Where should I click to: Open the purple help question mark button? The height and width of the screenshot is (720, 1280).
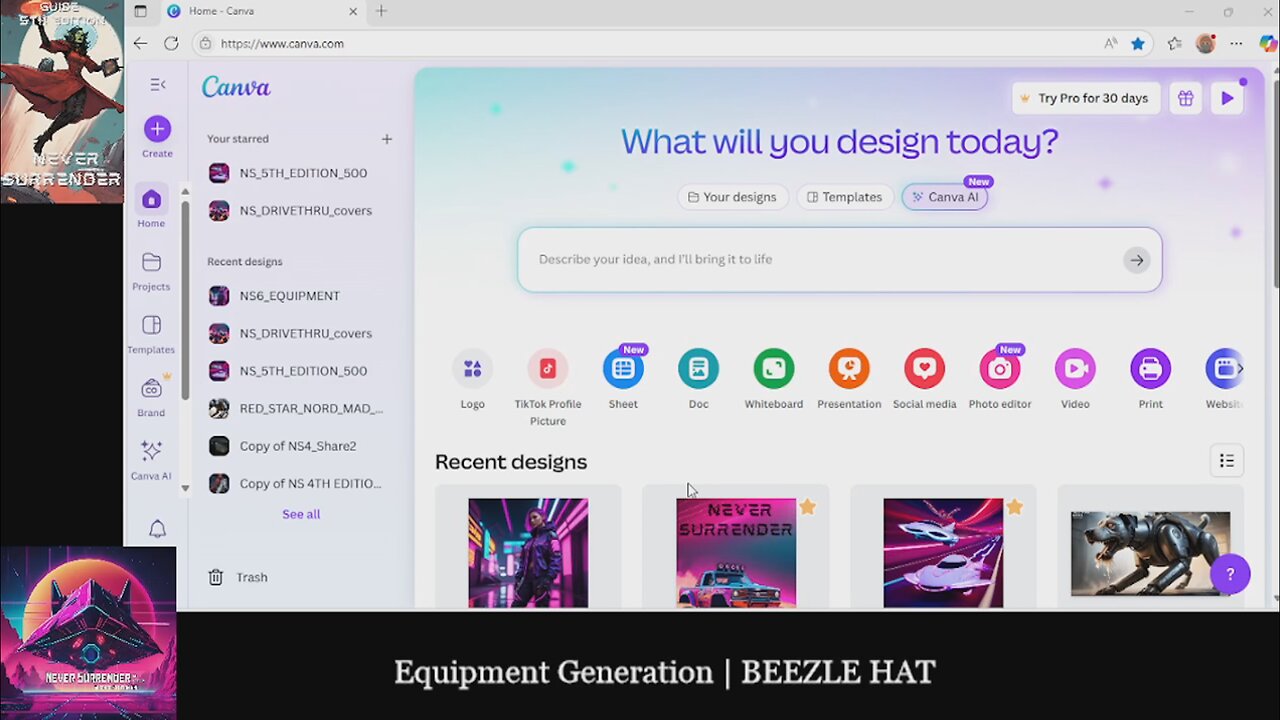pyautogui.click(x=1230, y=574)
